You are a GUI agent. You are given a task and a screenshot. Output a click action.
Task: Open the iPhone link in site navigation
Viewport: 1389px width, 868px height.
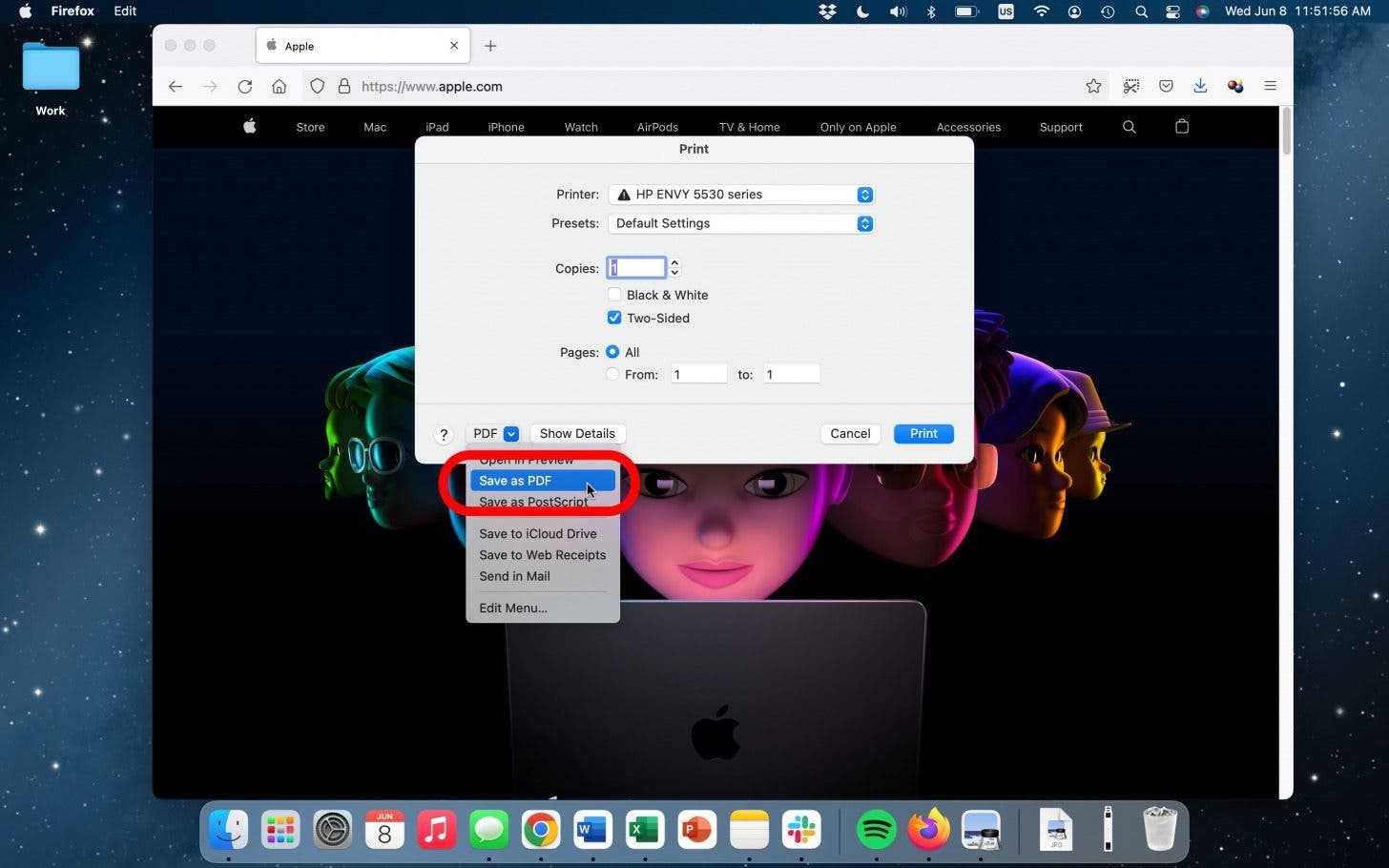tap(506, 127)
